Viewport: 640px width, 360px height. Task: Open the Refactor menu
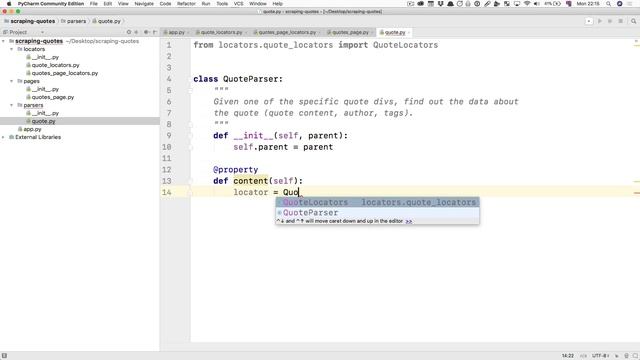pos(186,4)
